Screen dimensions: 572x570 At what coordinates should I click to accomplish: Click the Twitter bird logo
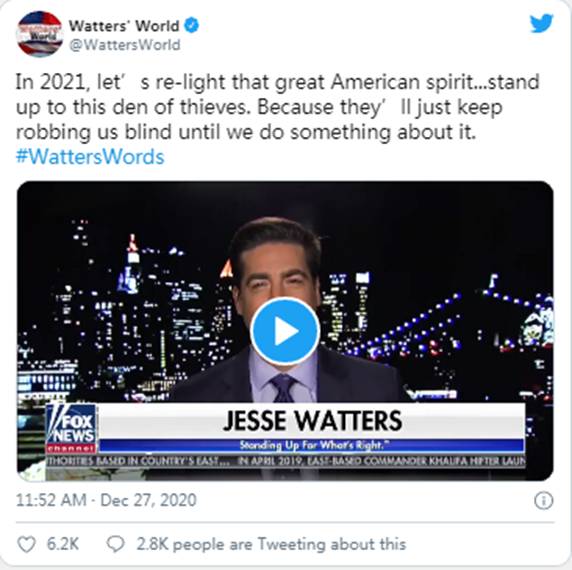(541, 24)
